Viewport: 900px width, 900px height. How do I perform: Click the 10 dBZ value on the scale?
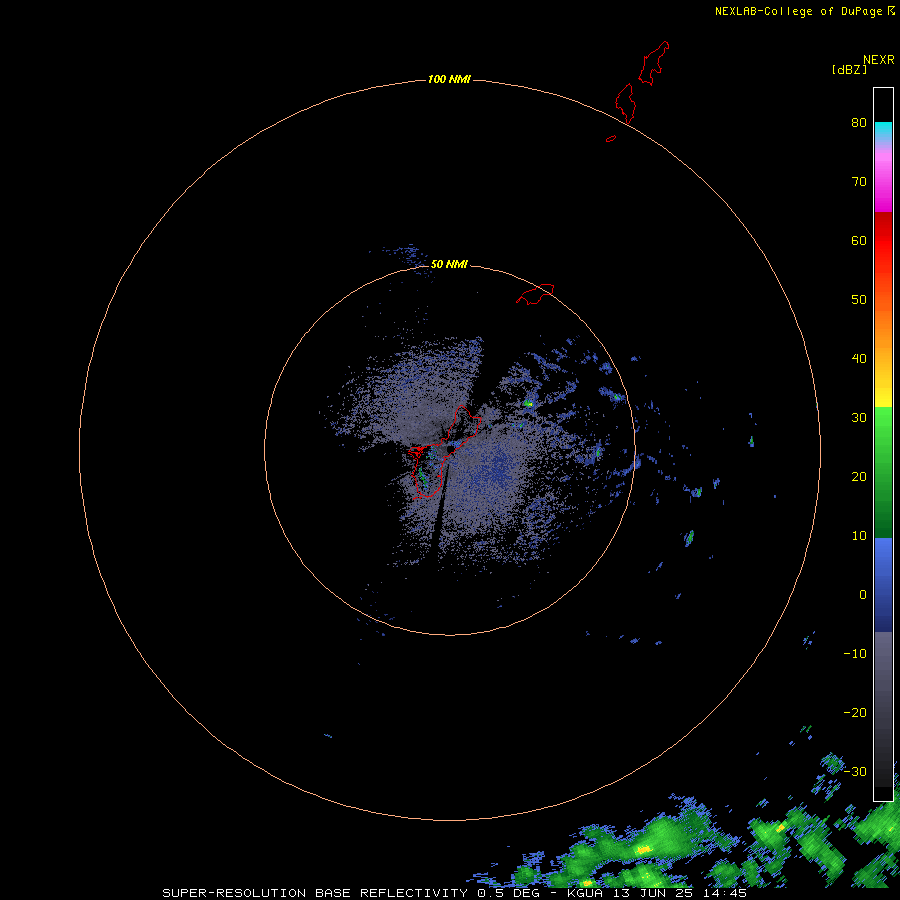pos(859,536)
